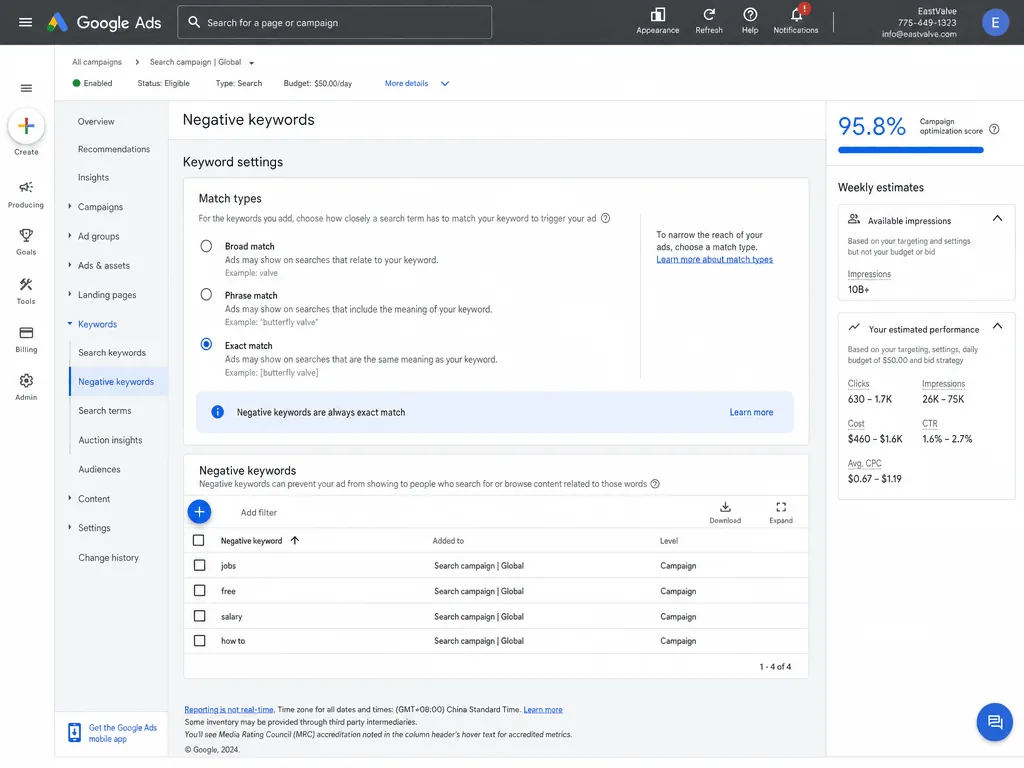The image size is (1024, 768).
Task: Download the negative keywords table
Action: (725, 513)
